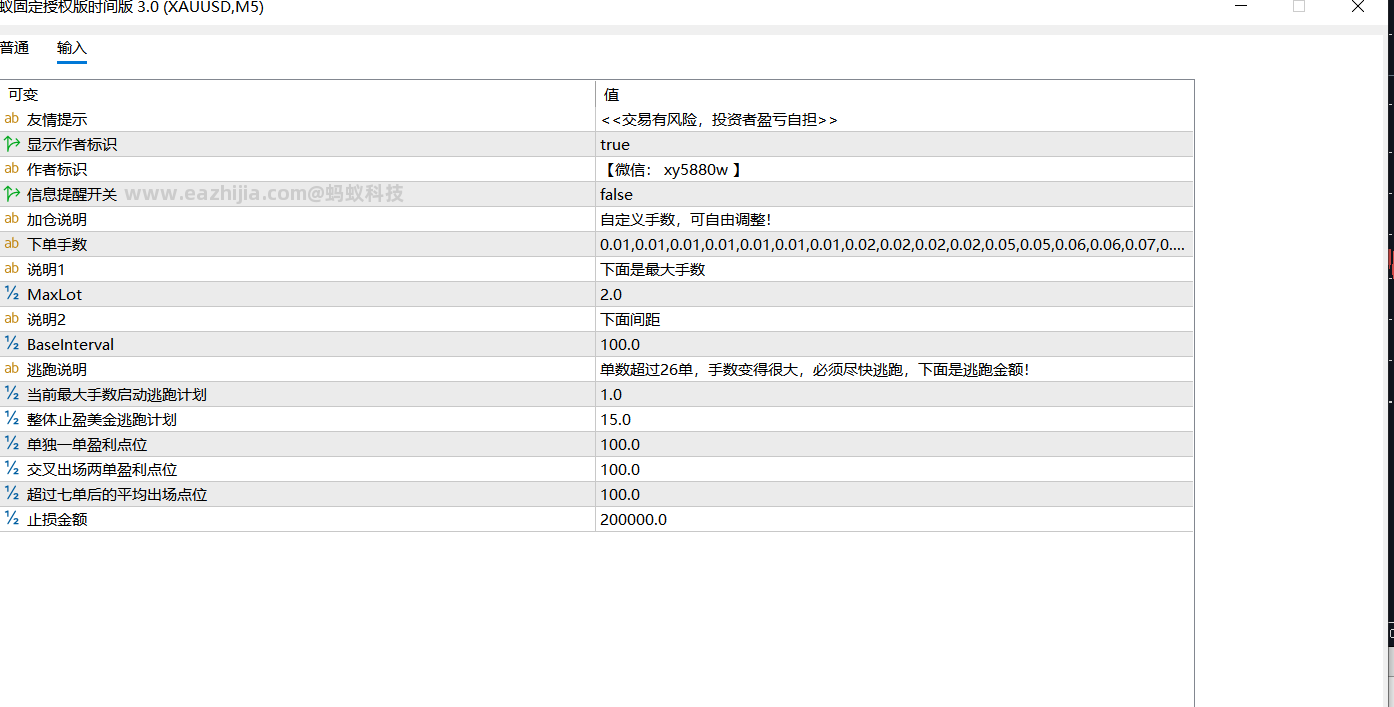
Task: Select the 超过七单后的平均出场点位 parameter name
Action: [117, 494]
